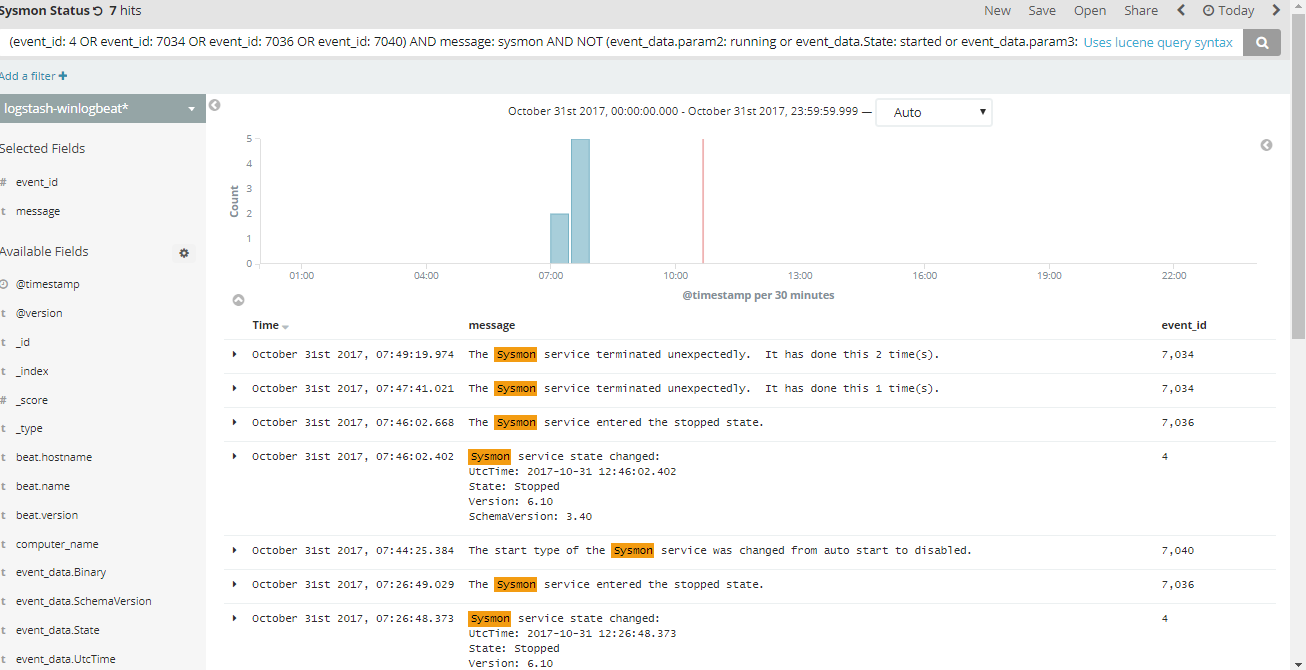The width and height of the screenshot is (1306, 670).
Task: Click the message column header
Action: point(492,325)
